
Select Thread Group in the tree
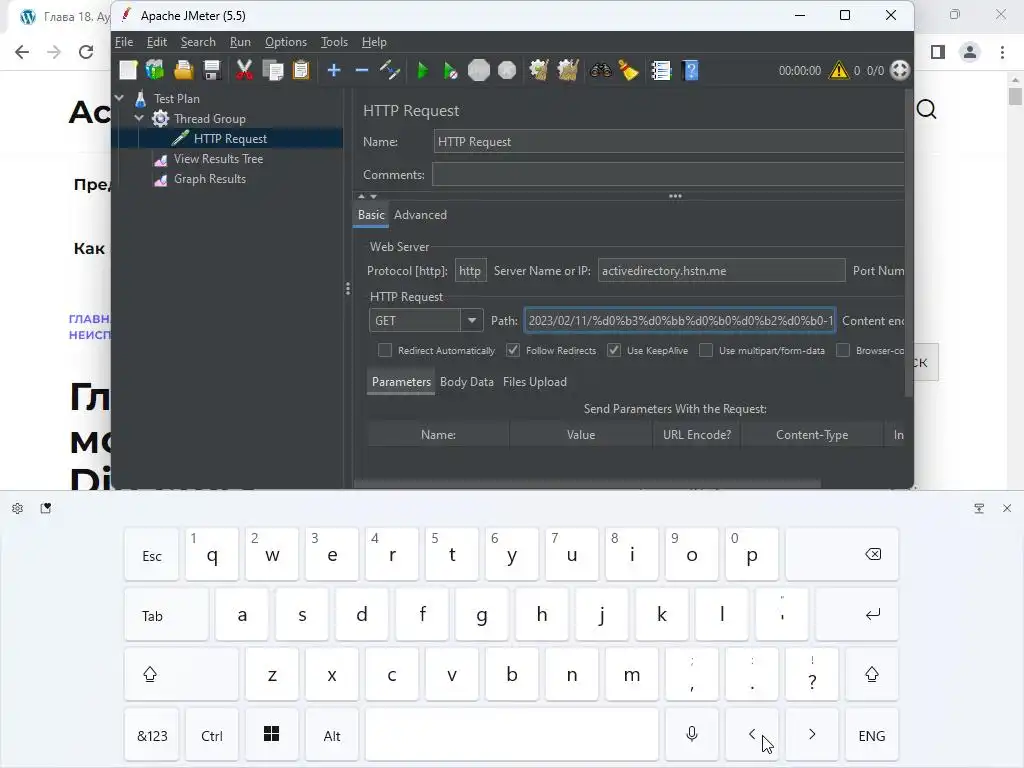point(210,119)
